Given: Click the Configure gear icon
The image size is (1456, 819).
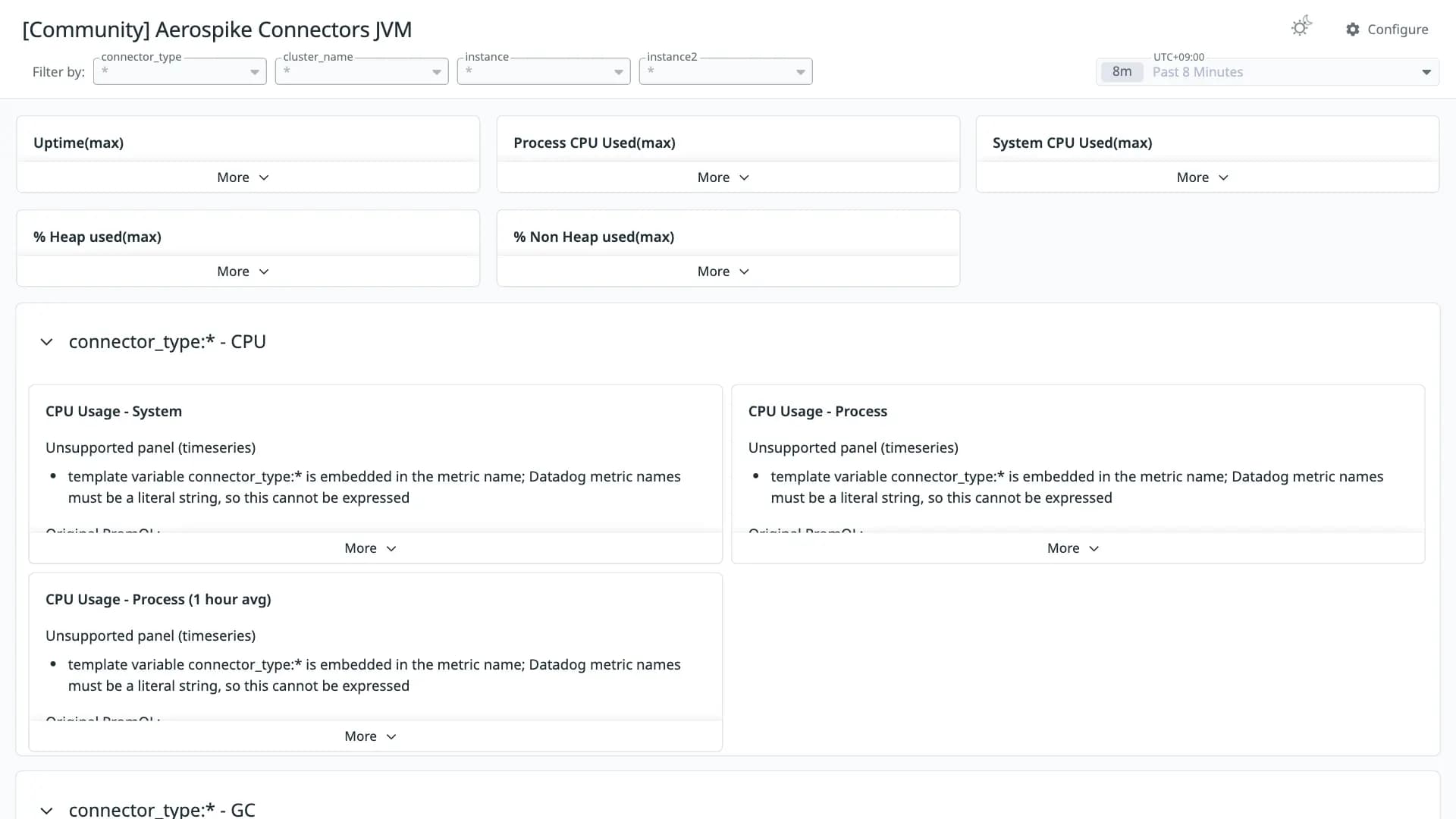Looking at the screenshot, I should coord(1353,30).
